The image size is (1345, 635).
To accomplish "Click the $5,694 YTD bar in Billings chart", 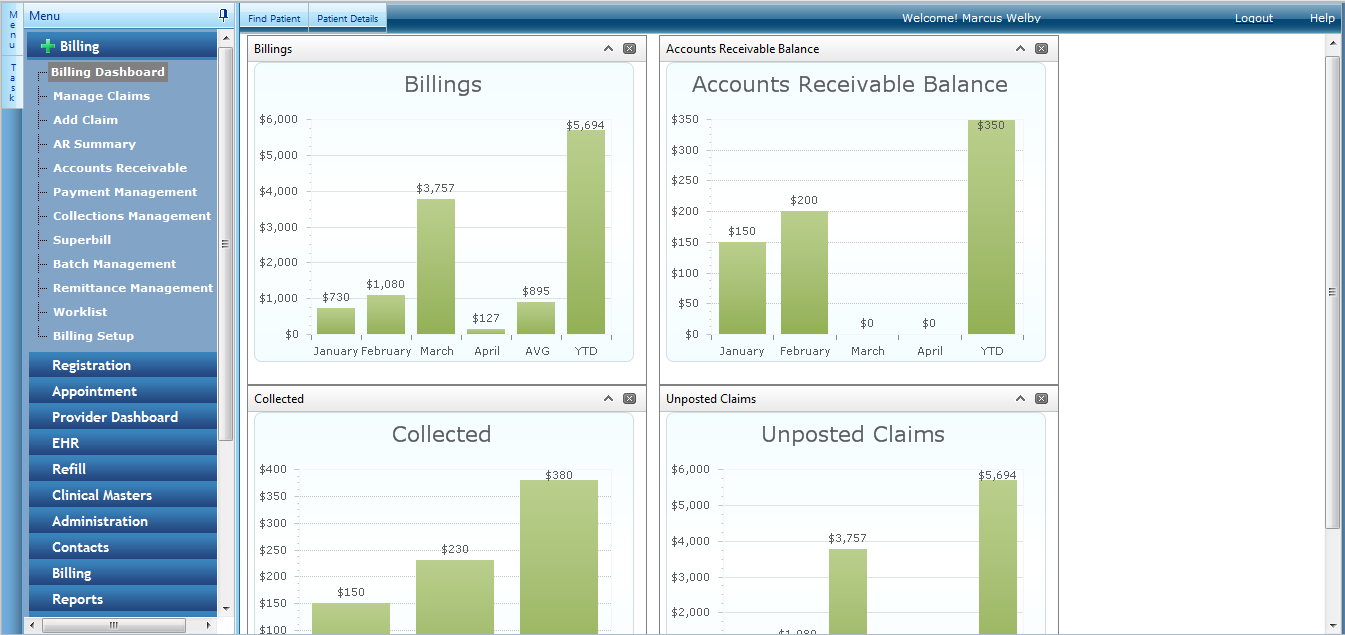I will pos(586,232).
